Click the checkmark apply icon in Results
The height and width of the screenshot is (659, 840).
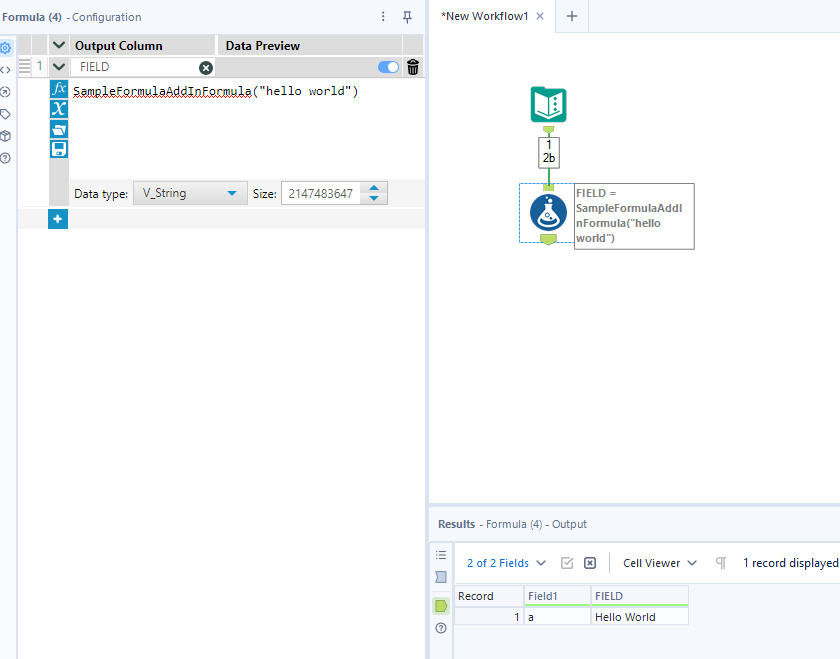567,563
